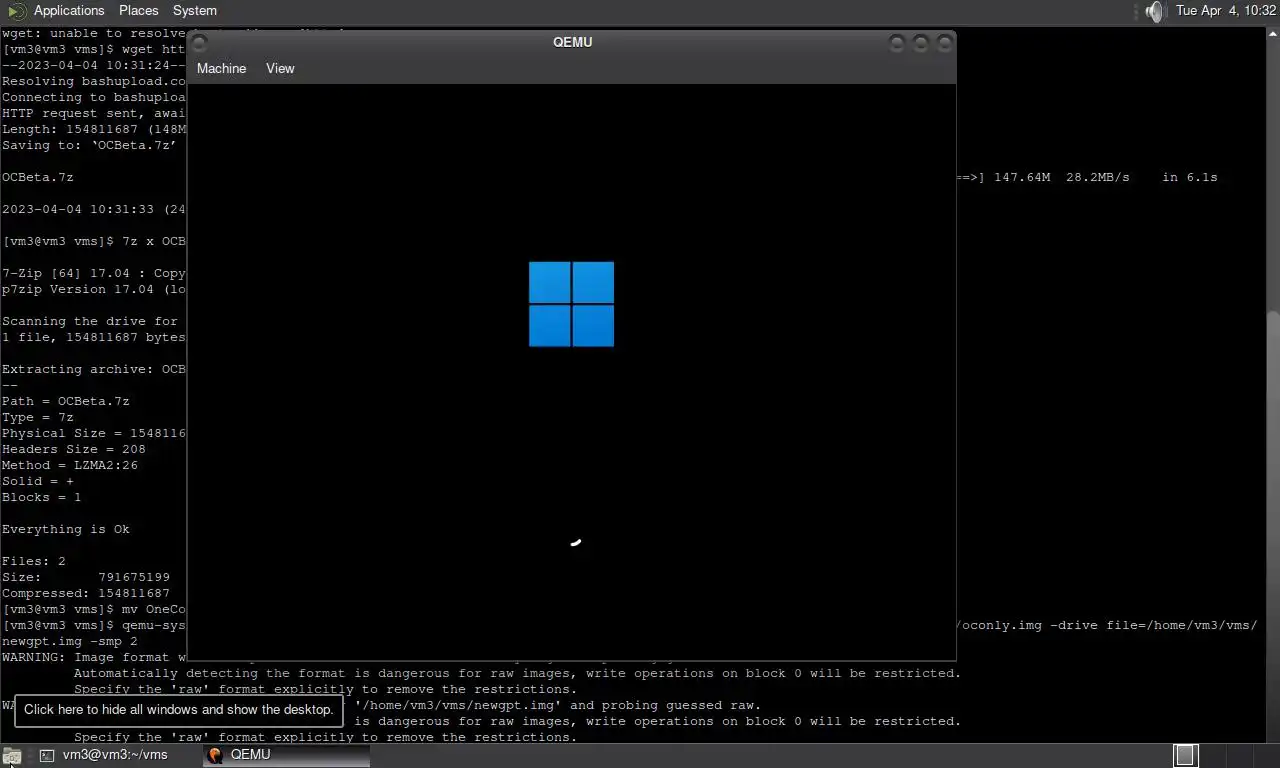Click the show desktop icon in bottom panel
1280x768 pixels.
tap(11, 755)
